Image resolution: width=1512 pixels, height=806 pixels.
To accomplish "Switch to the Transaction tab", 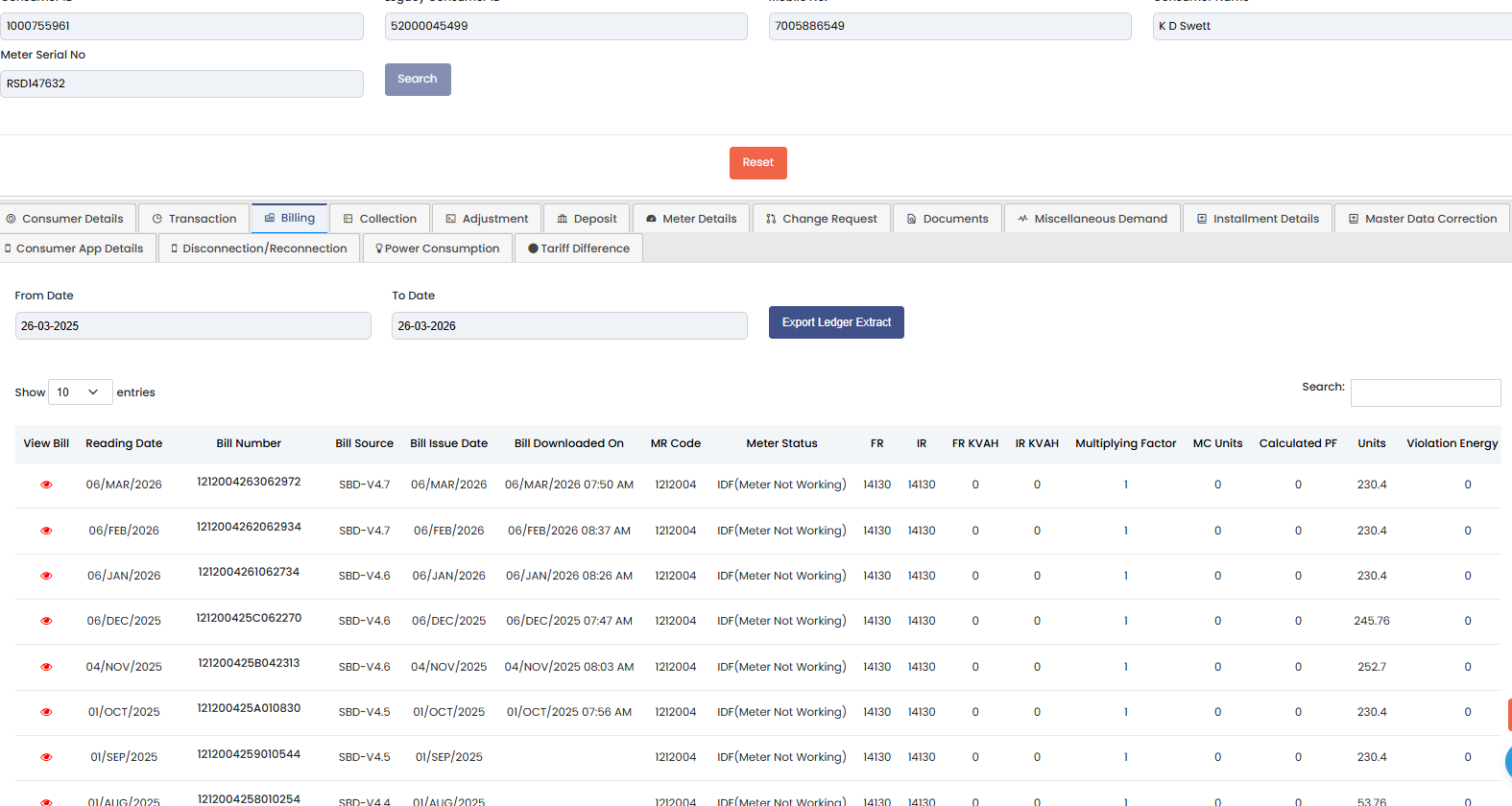I will [194, 219].
